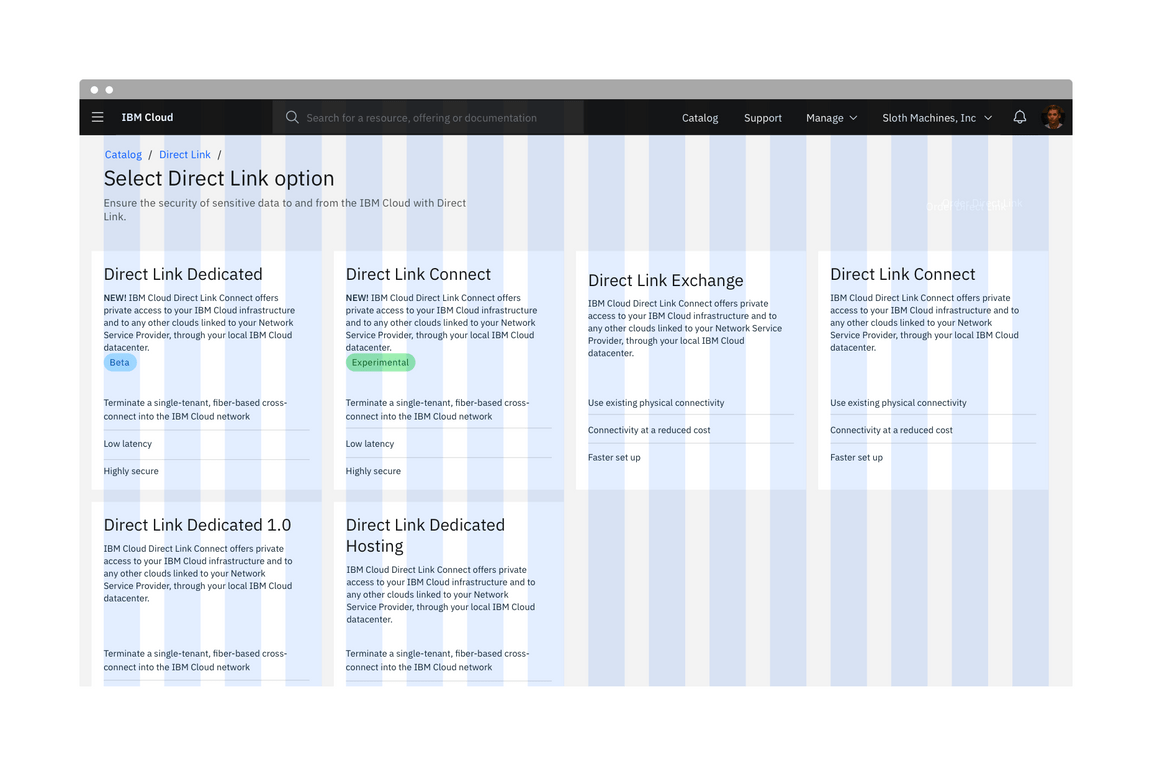The width and height of the screenshot is (1152, 767).
Task: Open Catalog in the header
Action: [699, 118]
